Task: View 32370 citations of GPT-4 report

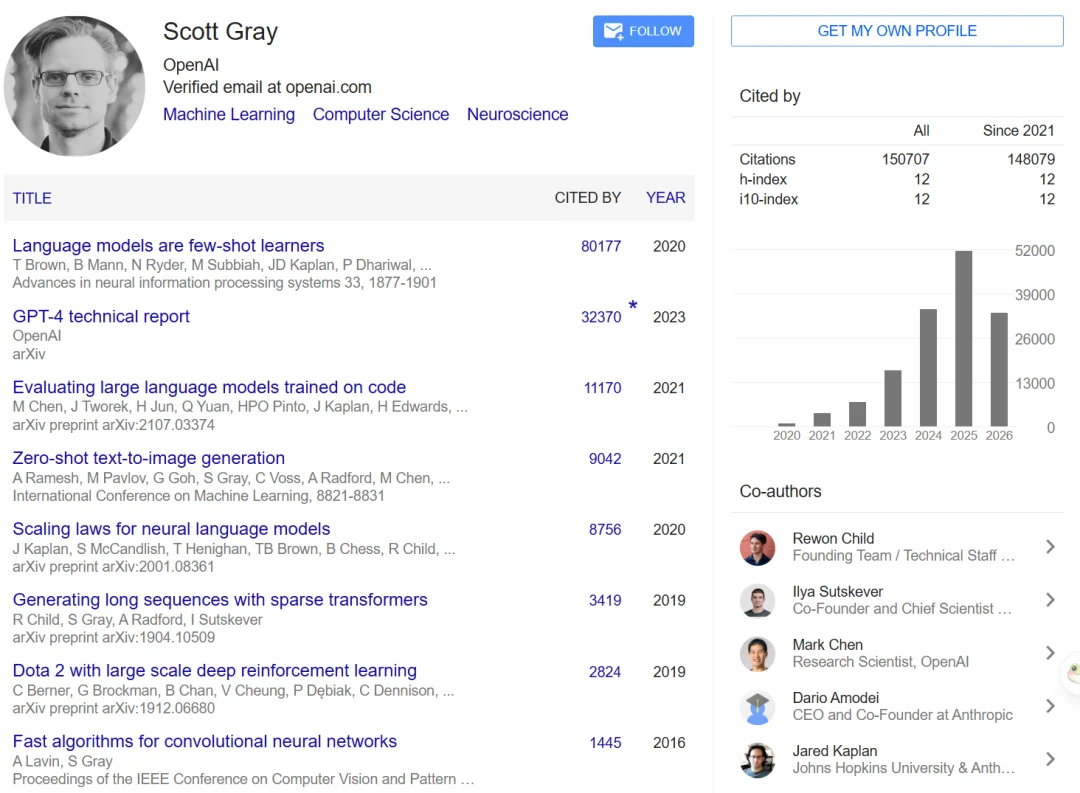Action: click(601, 318)
